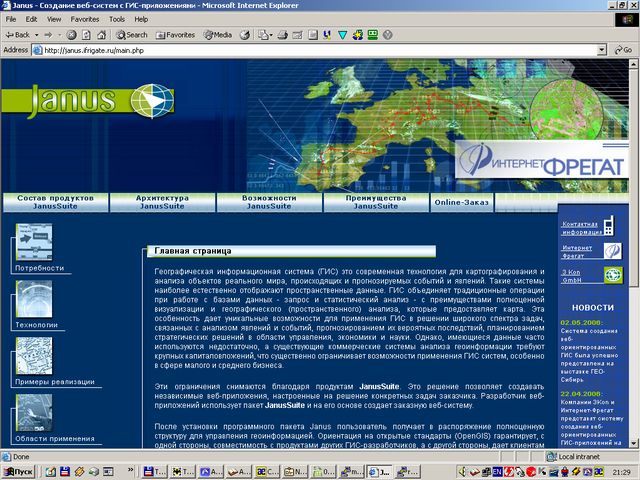The width and height of the screenshot is (640, 480).
Task: Open Возможности JanusSuite tab
Action: pyautogui.click(x=269, y=202)
